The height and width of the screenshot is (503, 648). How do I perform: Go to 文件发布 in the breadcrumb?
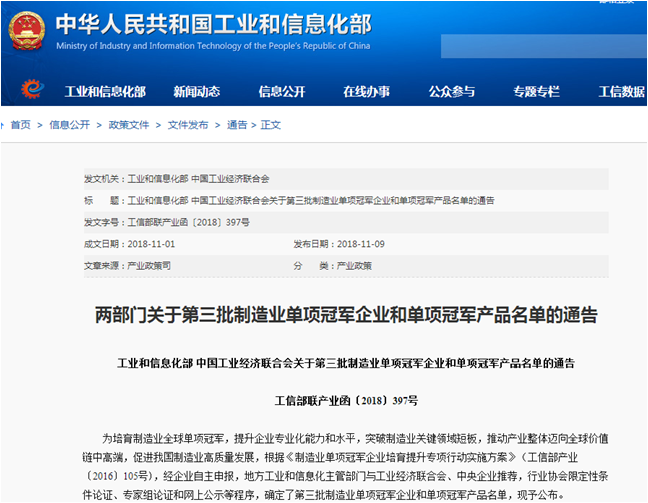[187, 125]
